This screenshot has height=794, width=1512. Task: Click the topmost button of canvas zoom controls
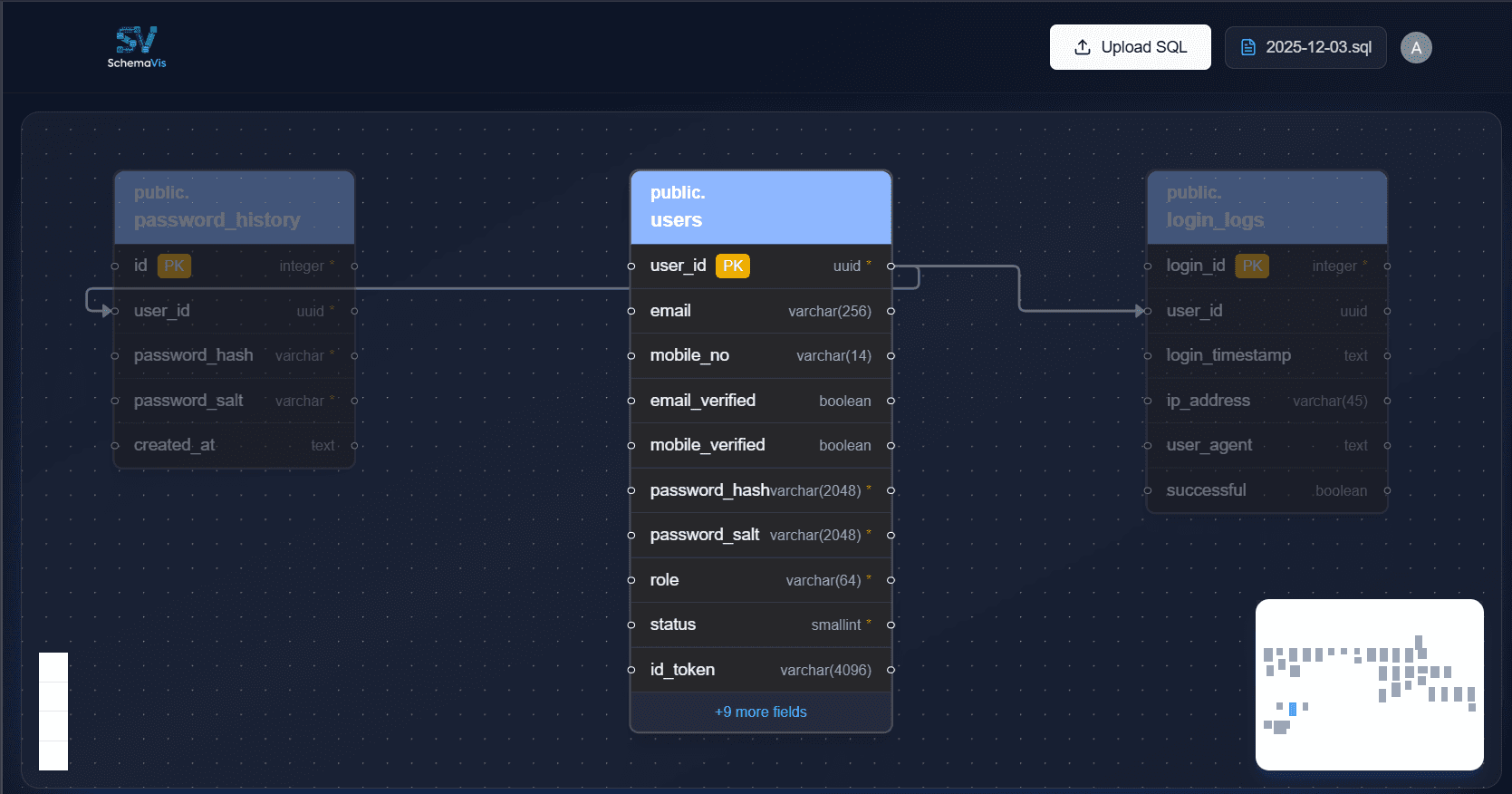pos(53,667)
